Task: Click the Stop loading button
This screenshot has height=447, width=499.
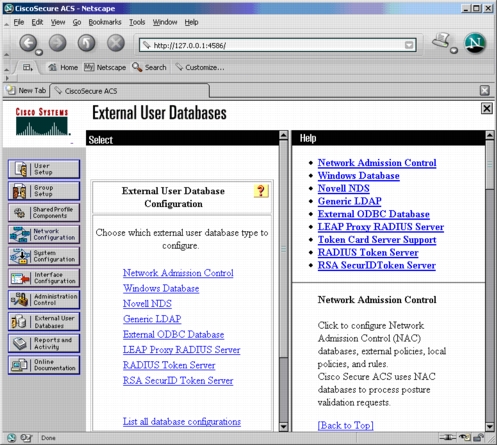Action: (116, 43)
